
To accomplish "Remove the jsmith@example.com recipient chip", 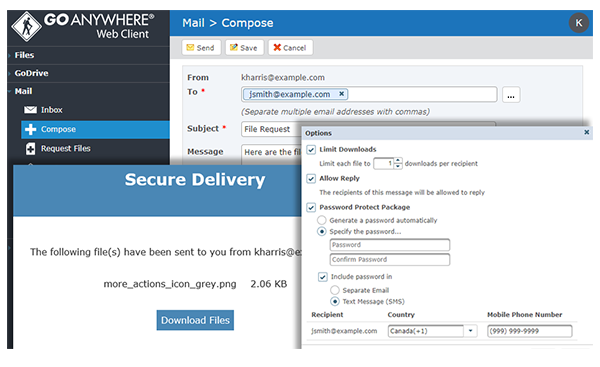I will point(342,93).
